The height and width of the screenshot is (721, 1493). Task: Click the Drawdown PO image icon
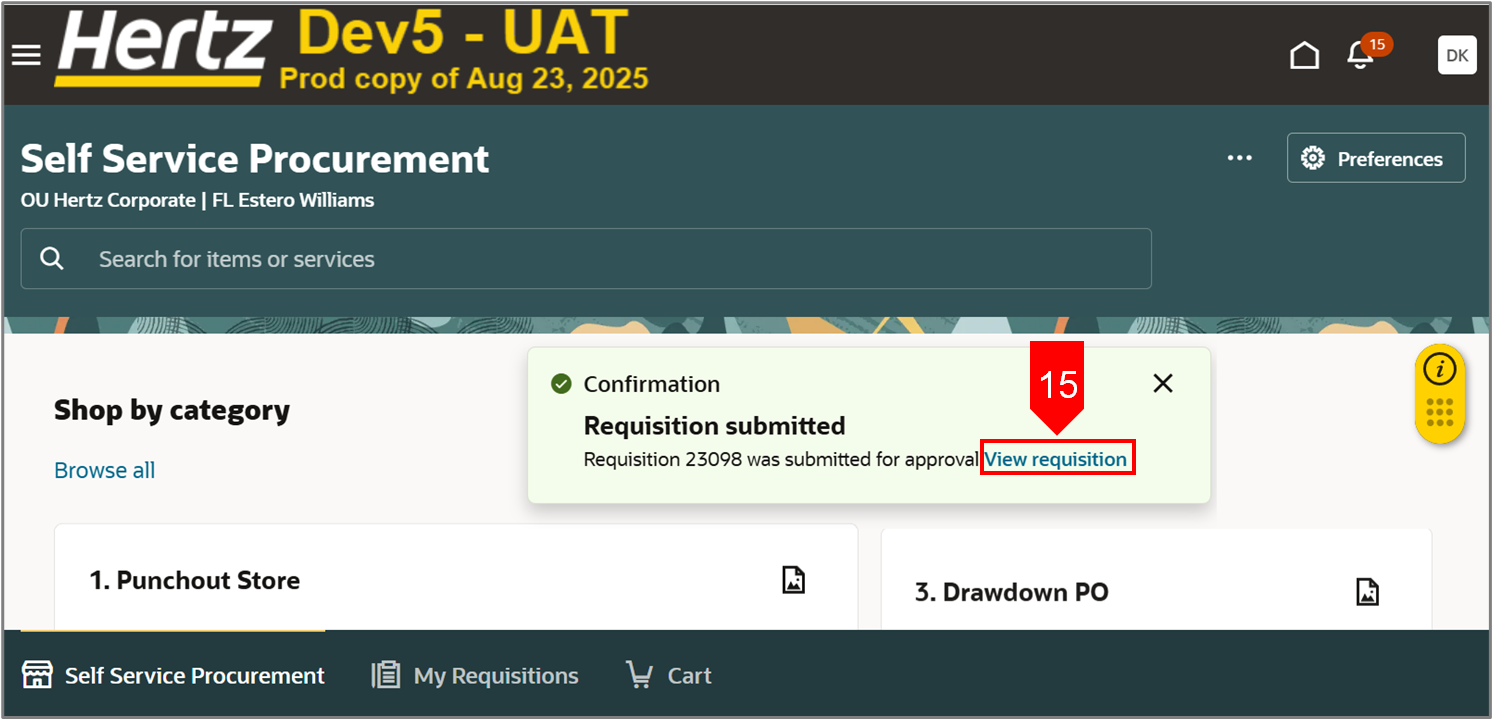(x=1367, y=592)
